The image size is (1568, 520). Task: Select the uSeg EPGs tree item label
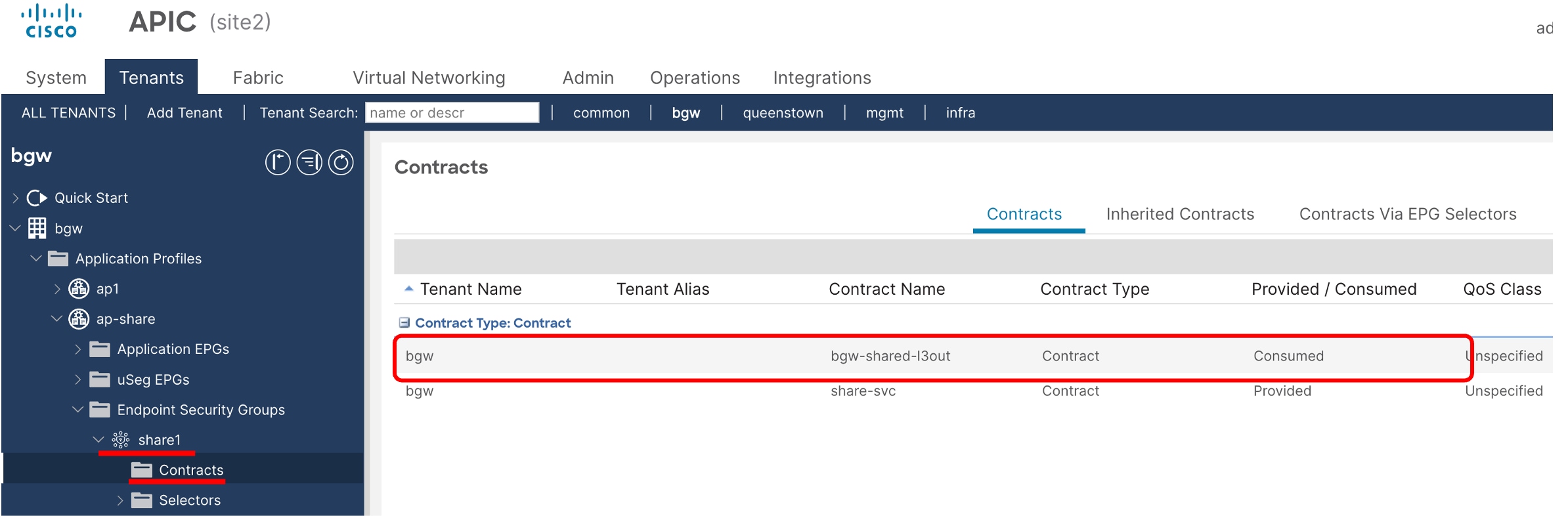coord(153,379)
